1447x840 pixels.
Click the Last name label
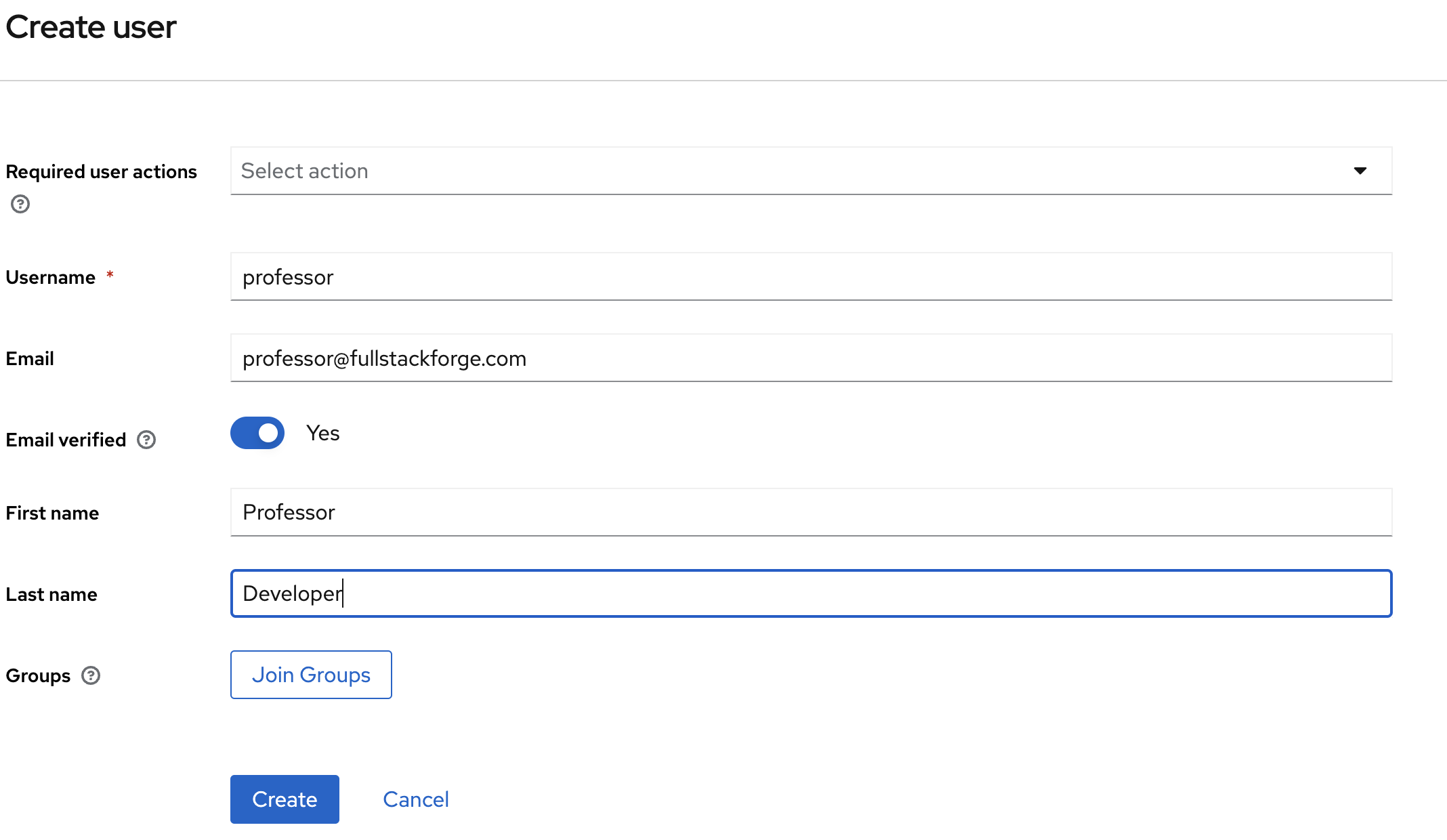(51, 594)
